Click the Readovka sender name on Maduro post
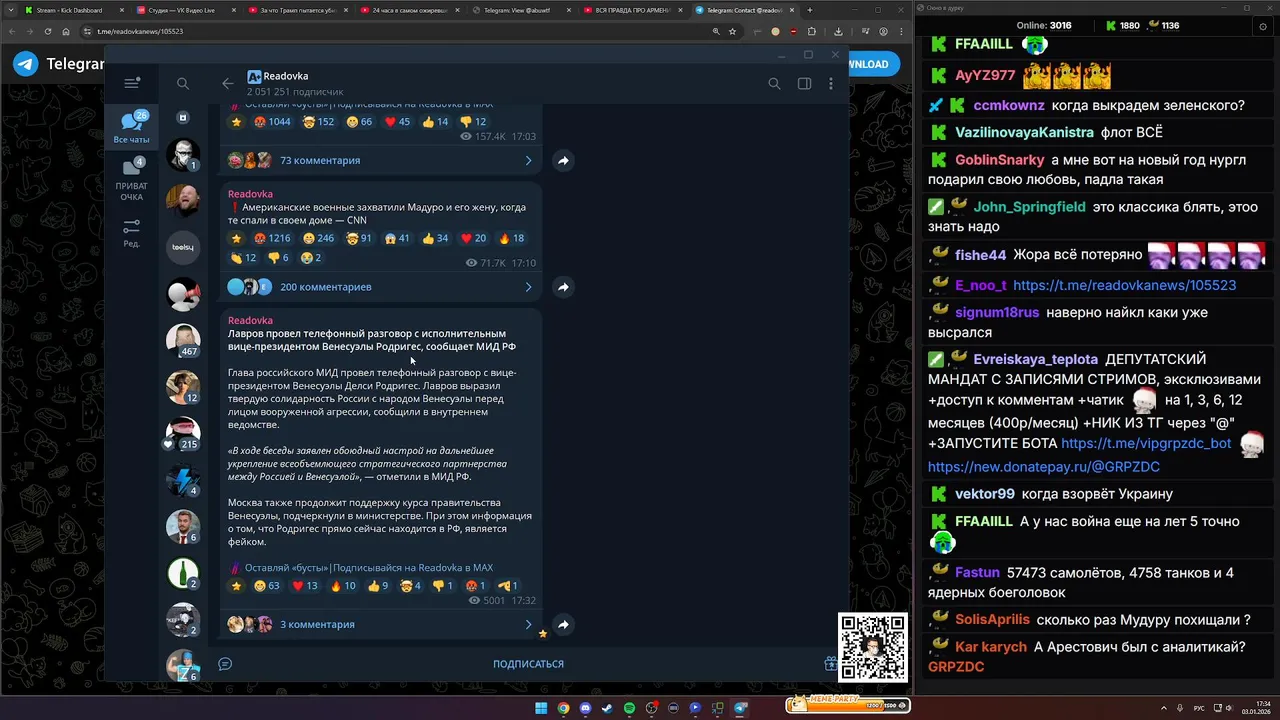Screen dimensions: 1280x720 click(250, 194)
